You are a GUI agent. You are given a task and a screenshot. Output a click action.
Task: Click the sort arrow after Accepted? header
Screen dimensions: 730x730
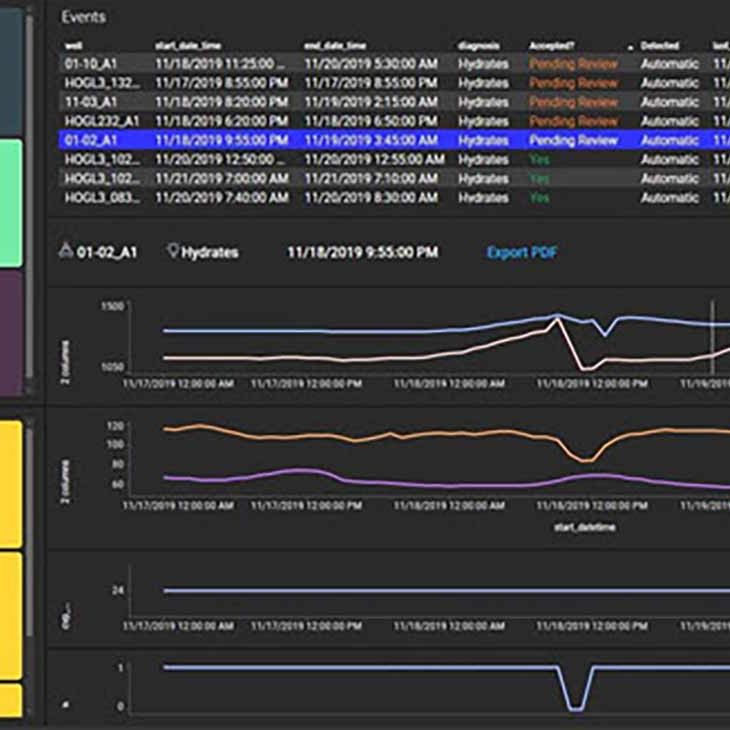tap(631, 46)
